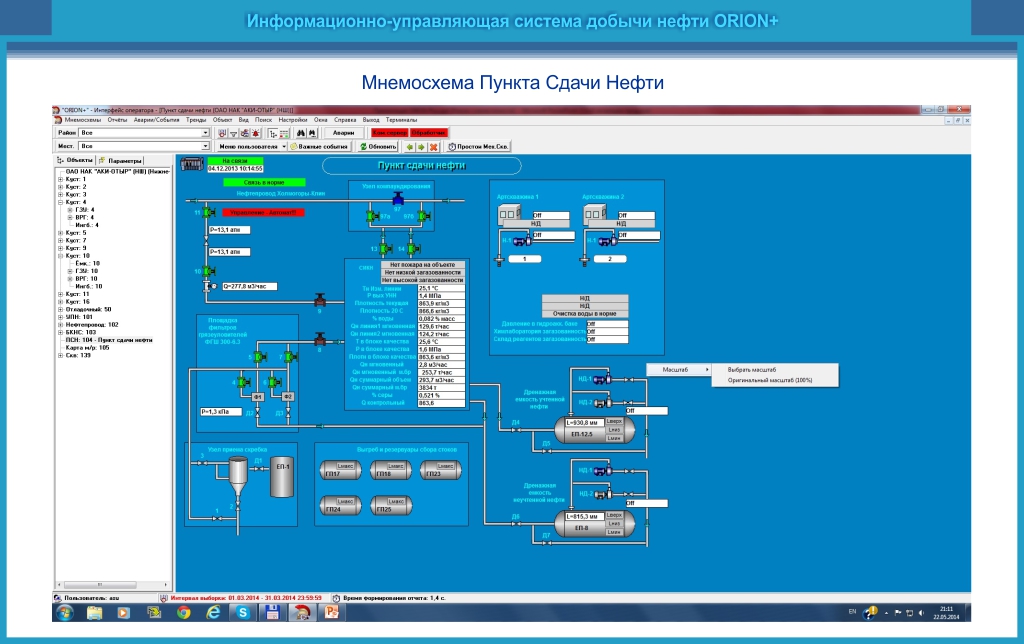Open the Настройки menu
Image resolution: width=1024 pixels, height=644 pixels.
293,120
